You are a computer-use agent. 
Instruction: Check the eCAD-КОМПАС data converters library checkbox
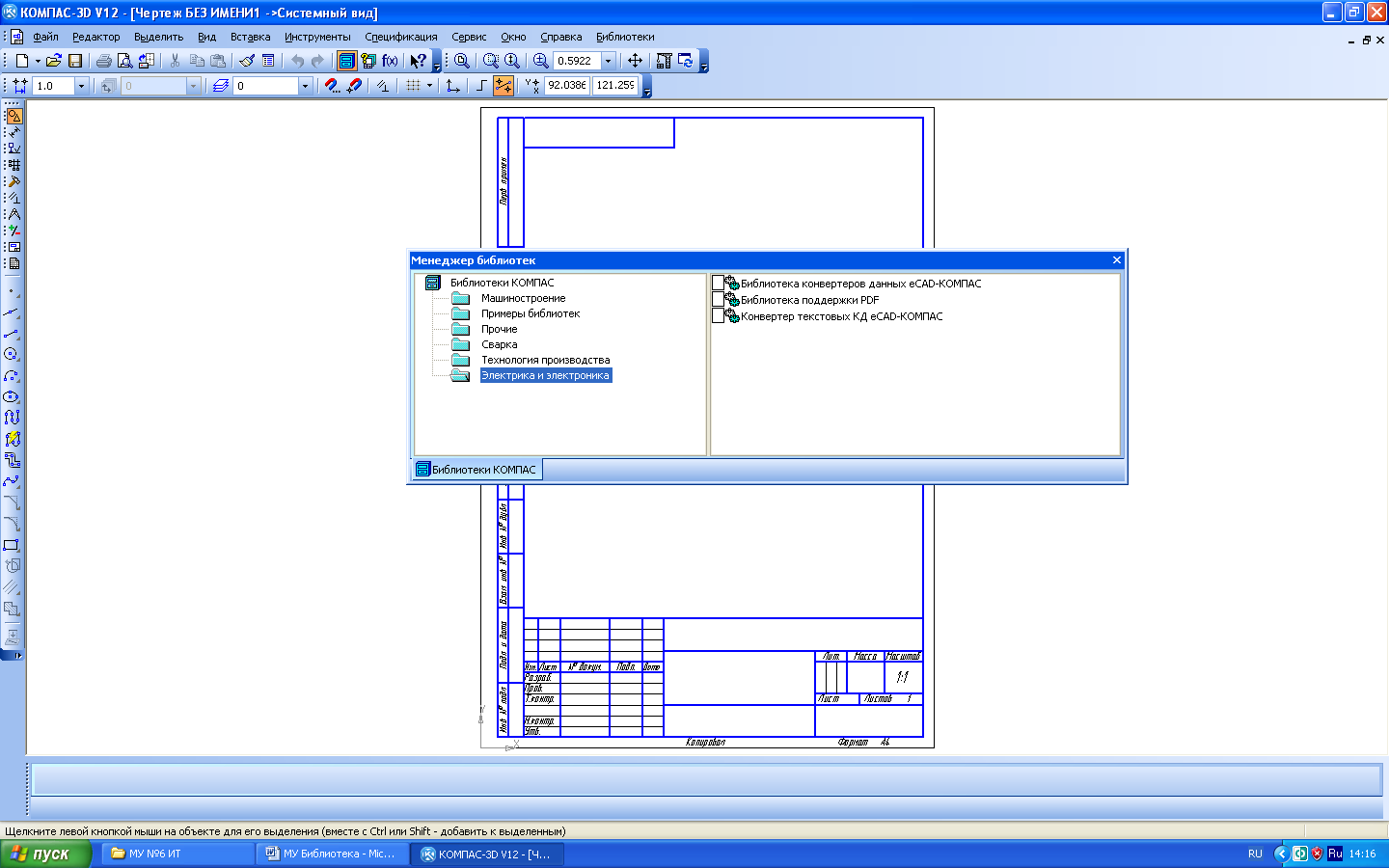[x=718, y=284]
